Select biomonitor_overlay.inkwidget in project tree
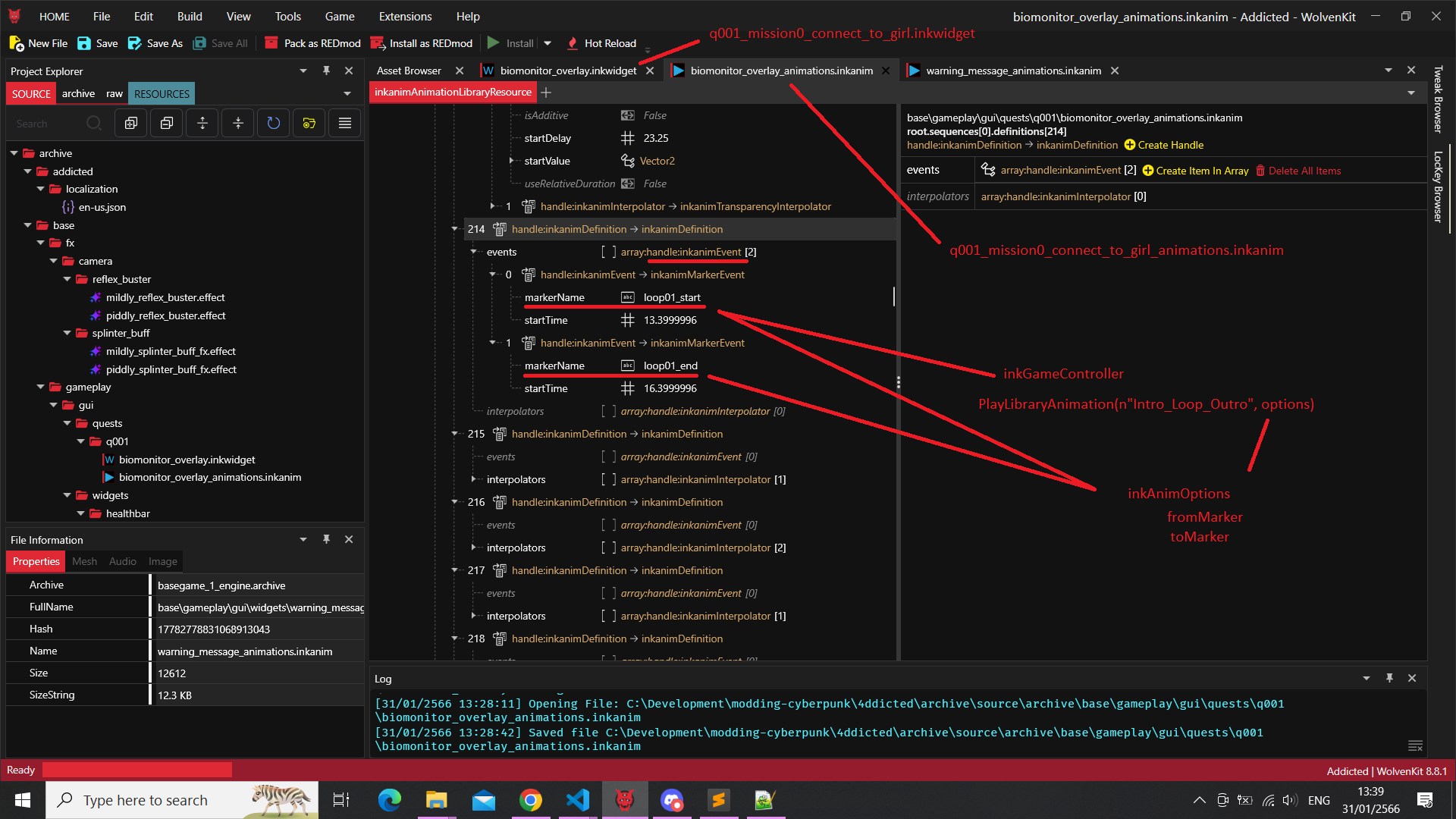The height and width of the screenshot is (819, 1456). 187,460
